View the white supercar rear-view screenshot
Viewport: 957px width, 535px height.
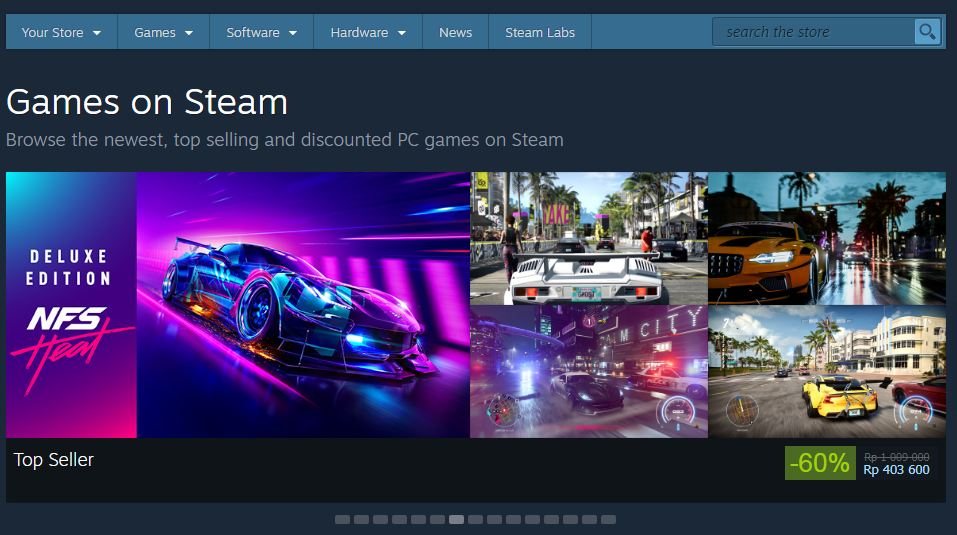(589, 238)
